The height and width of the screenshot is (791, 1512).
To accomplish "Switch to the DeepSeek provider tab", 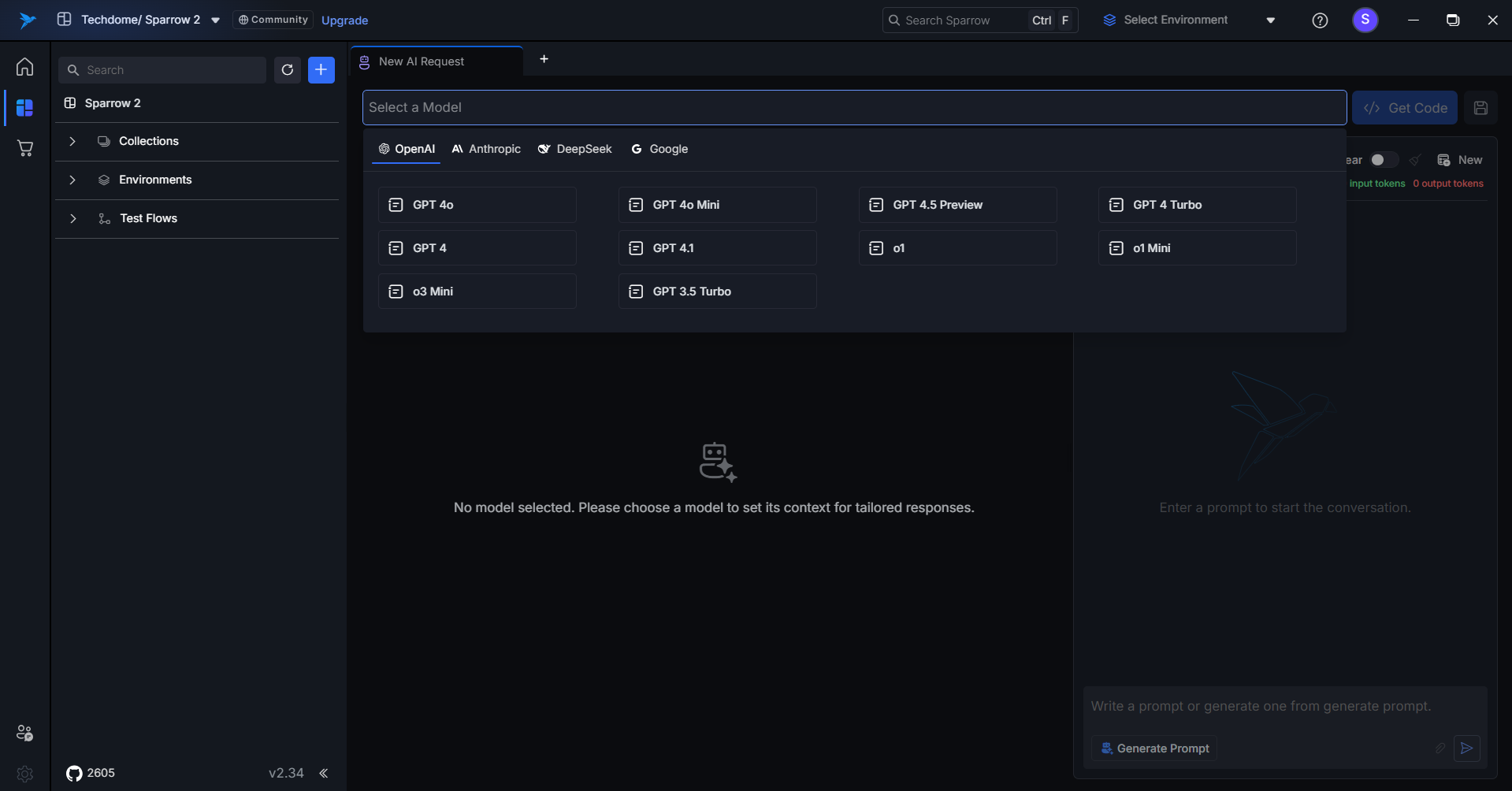I will click(574, 149).
